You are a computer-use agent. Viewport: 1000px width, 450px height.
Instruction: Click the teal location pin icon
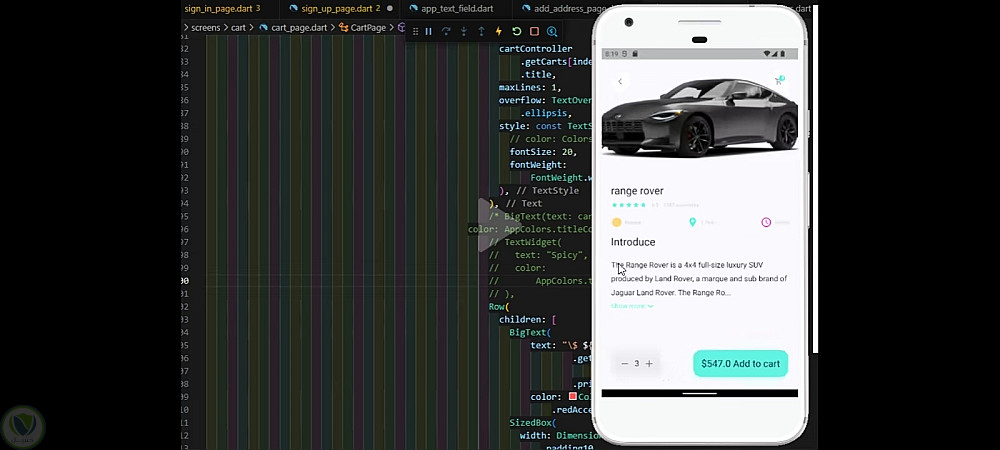point(692,222)
